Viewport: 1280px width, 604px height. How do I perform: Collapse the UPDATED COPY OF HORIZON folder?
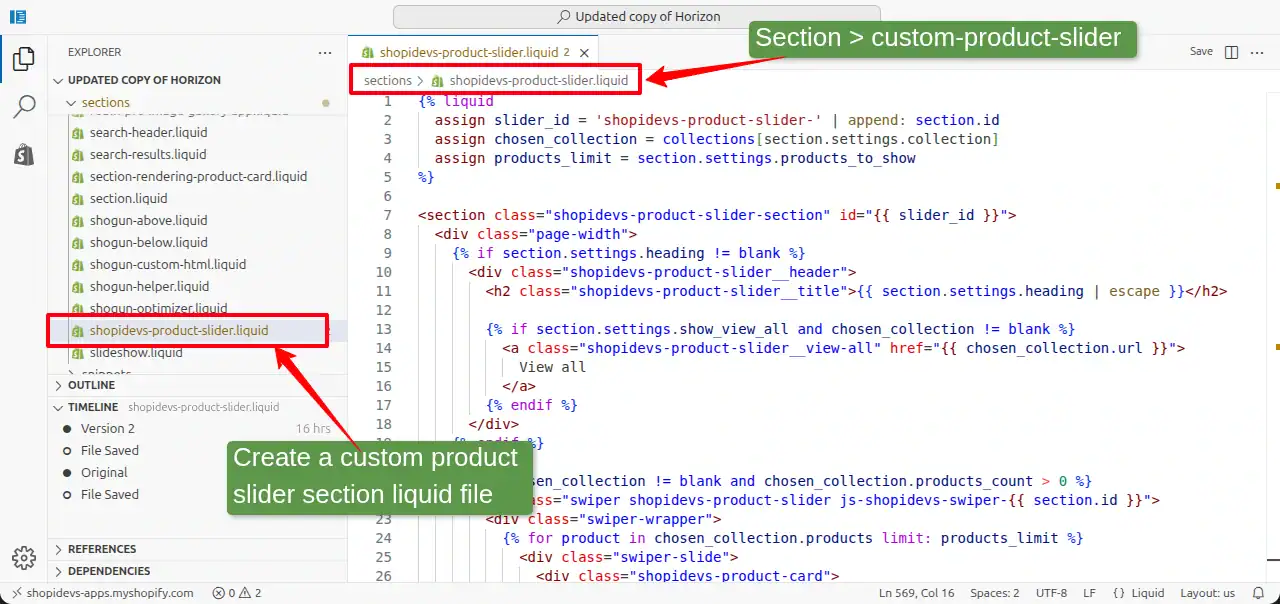(144, 80)
